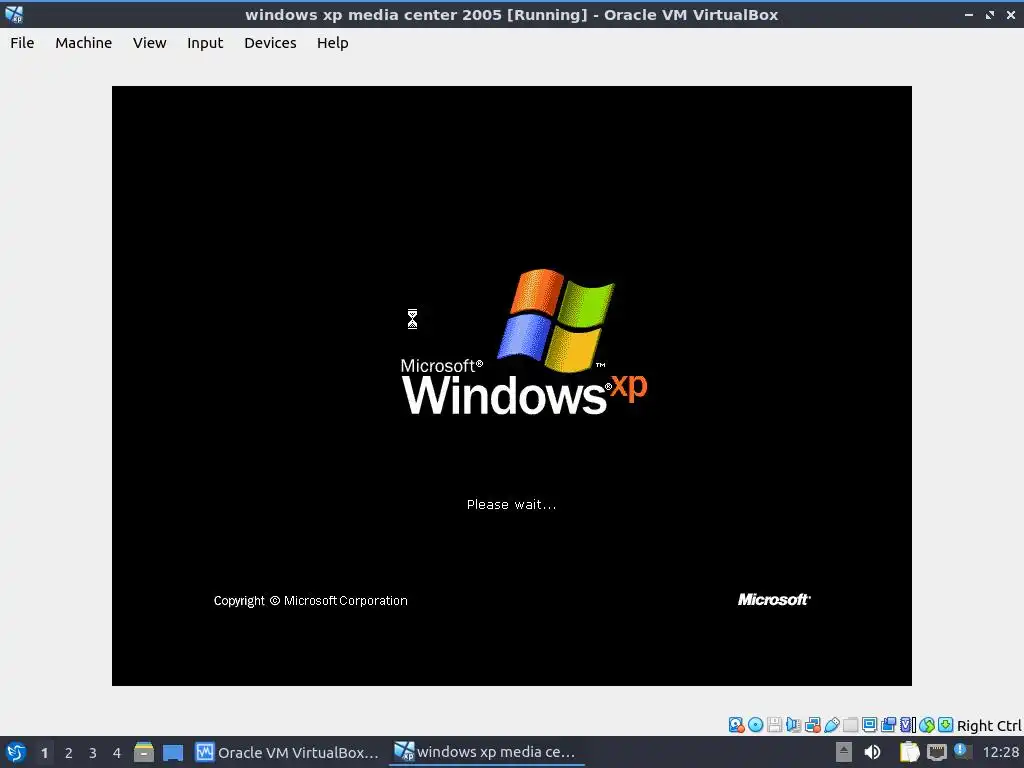Screen dimensions: 1024x768
Task: Click the Right Ctrl host key label
Action: [x=989, y=726]
